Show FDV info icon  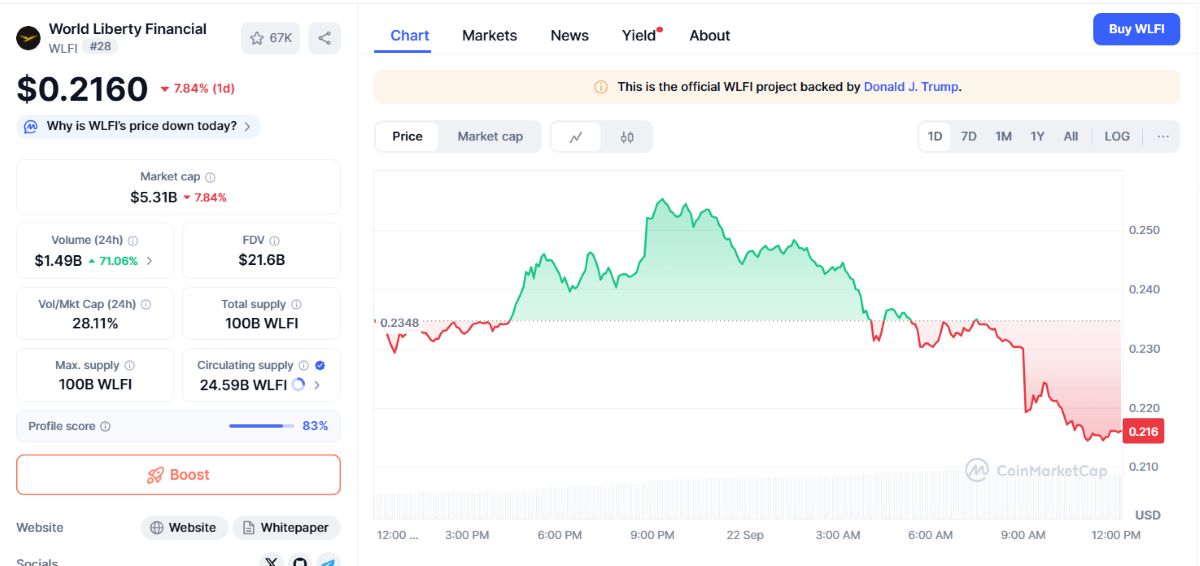pyautogui.click(x=274, y=241)
